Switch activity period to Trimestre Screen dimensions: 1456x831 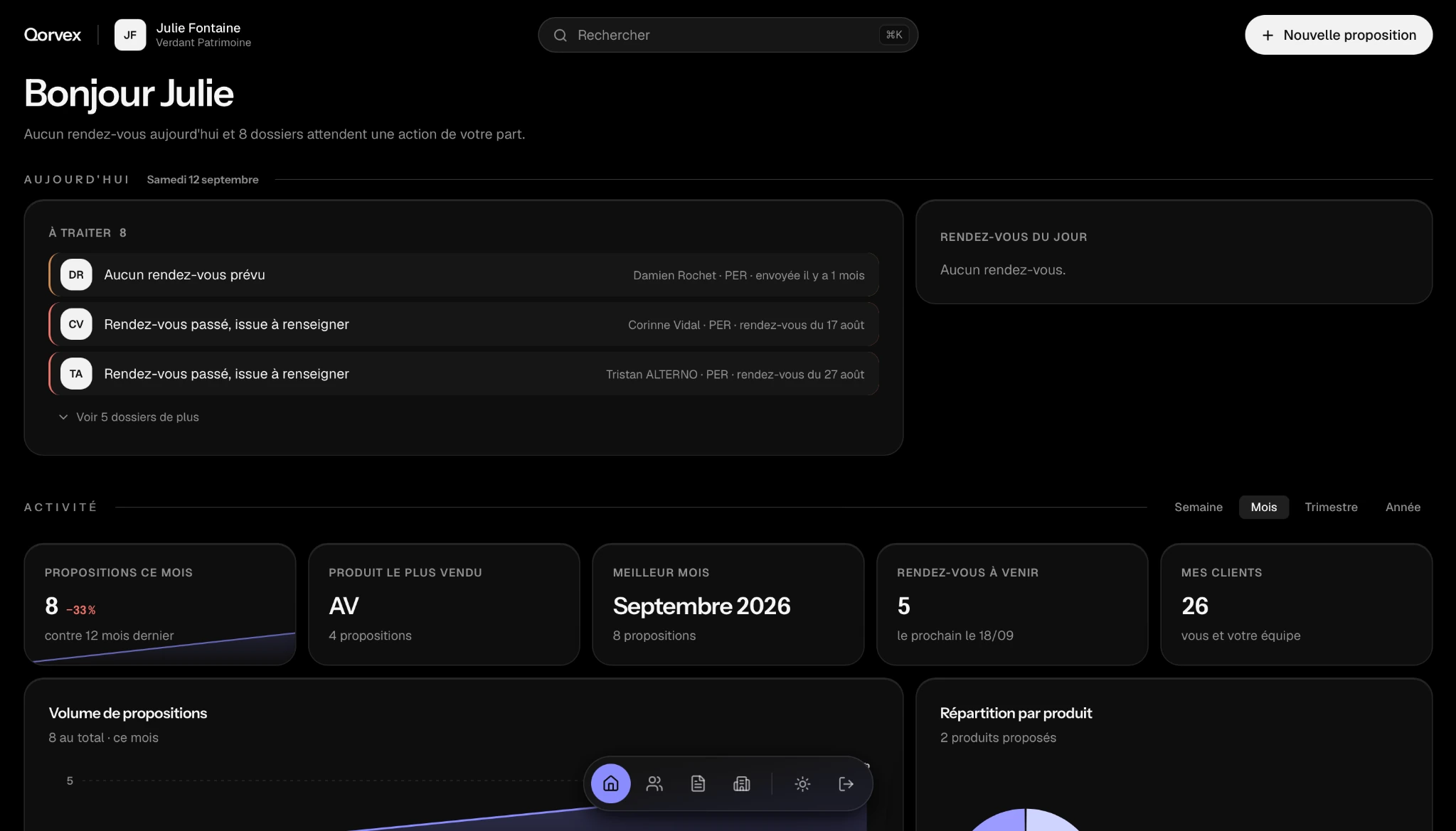[x=1331, y=507]
